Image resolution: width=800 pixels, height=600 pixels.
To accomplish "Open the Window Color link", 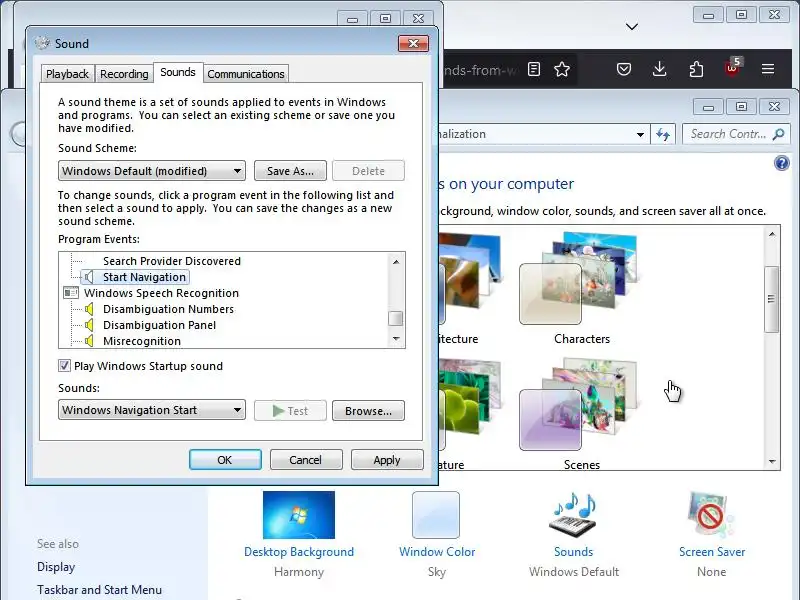I will 437,552.
